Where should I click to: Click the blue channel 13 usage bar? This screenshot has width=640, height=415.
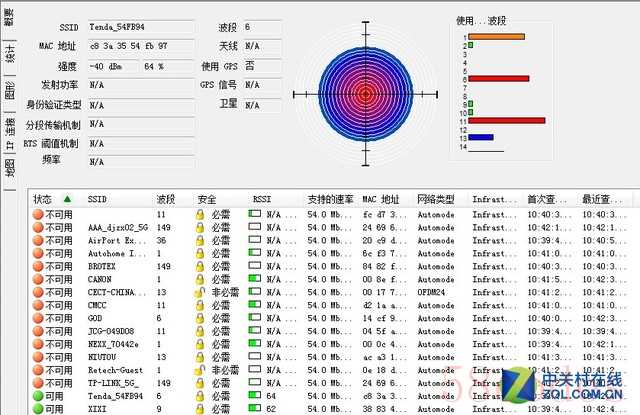[481, 137]
